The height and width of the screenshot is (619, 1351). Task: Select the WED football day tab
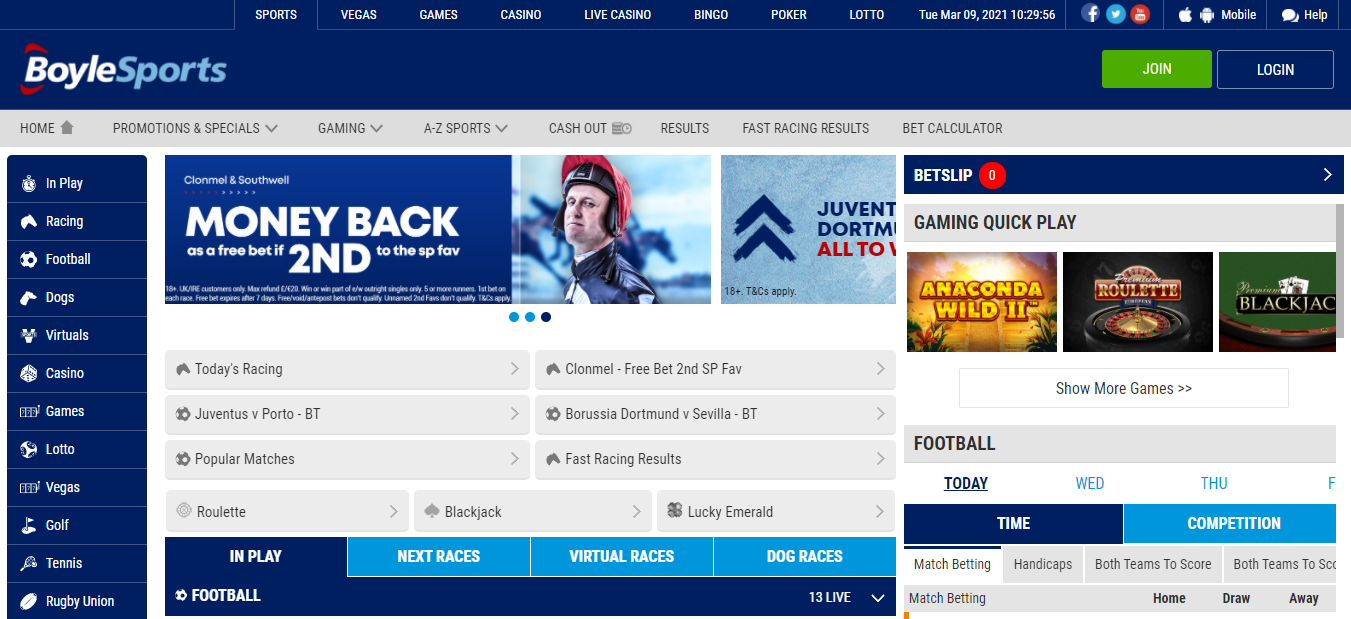(1090, 483)
